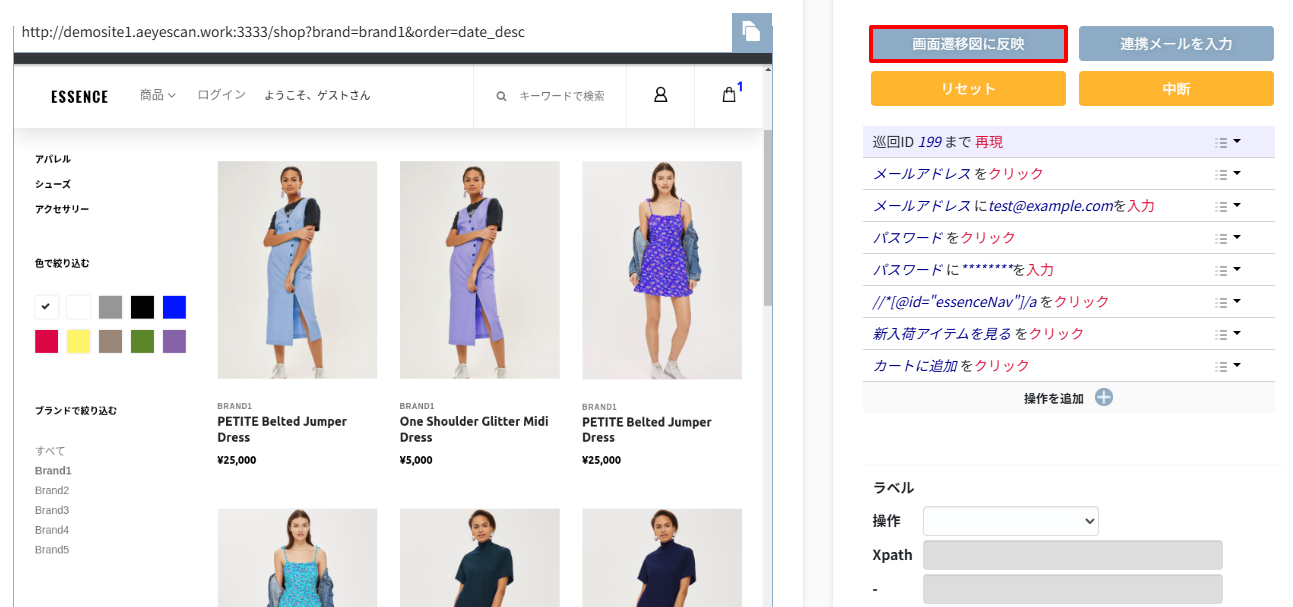Viewport: 1293px width, 607px height.
Task: Select the purple color swatch
Action: 175,341
